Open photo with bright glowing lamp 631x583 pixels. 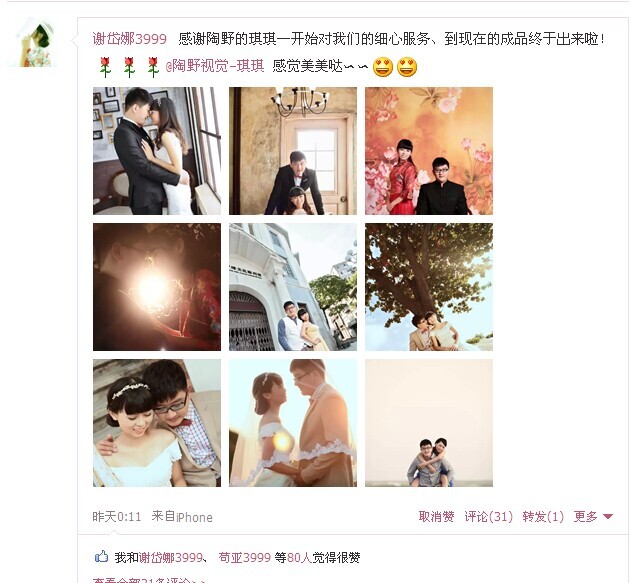pyautogui.click(x=157, y=287)
